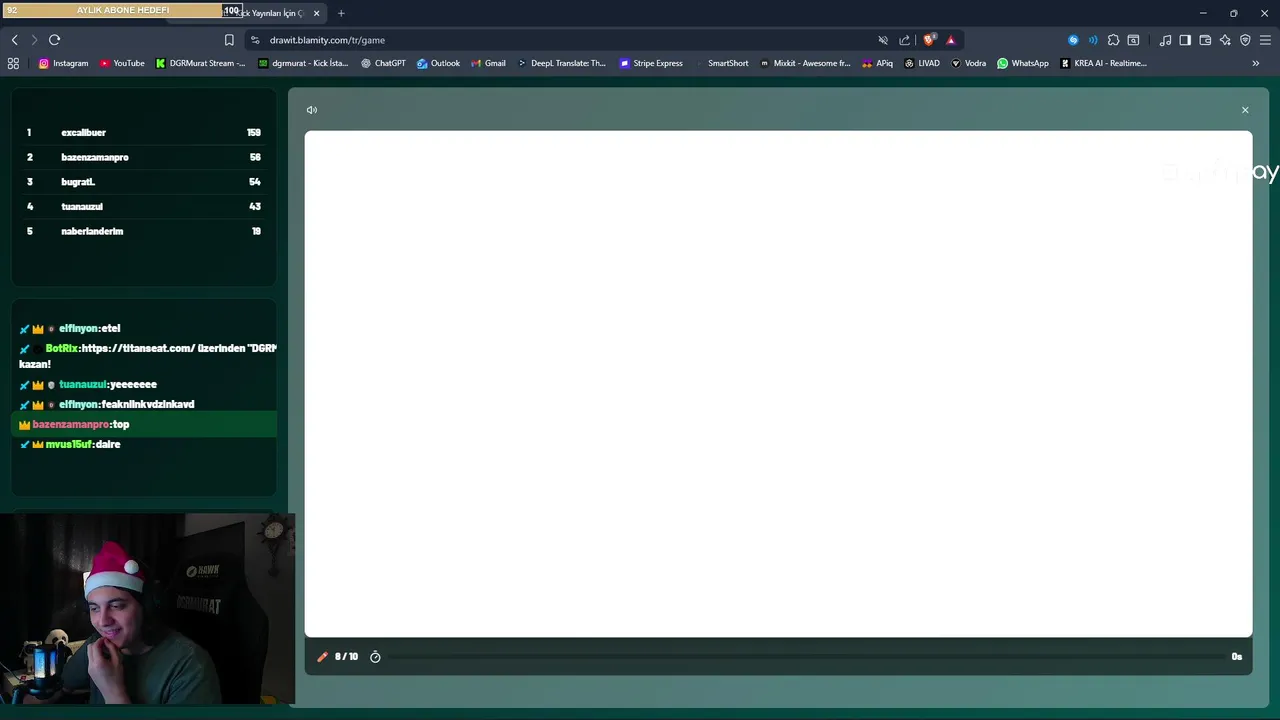The height and width of the screenshot is (720, 1280).
Task: Click the tab search toolbar icon
Action: point(1133,40)
